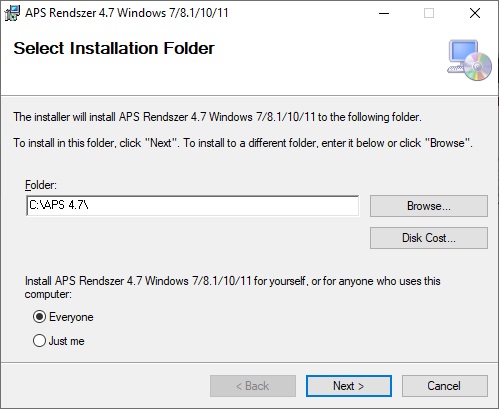Click the Folder: label above the path
This screenshot has width=499, height=409.
coord(41,185)
